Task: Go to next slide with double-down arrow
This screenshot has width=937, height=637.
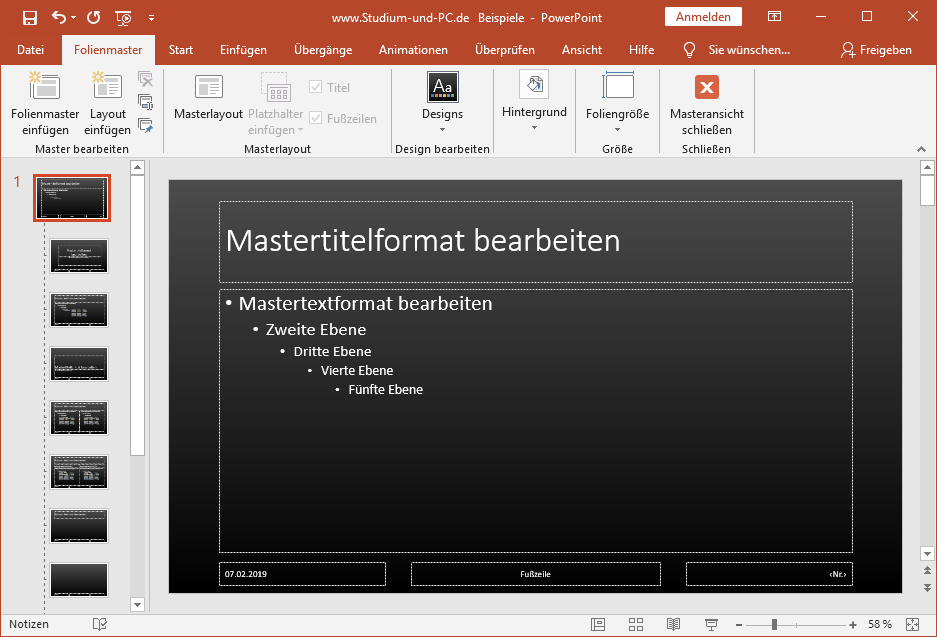Action: coord(927,587)
